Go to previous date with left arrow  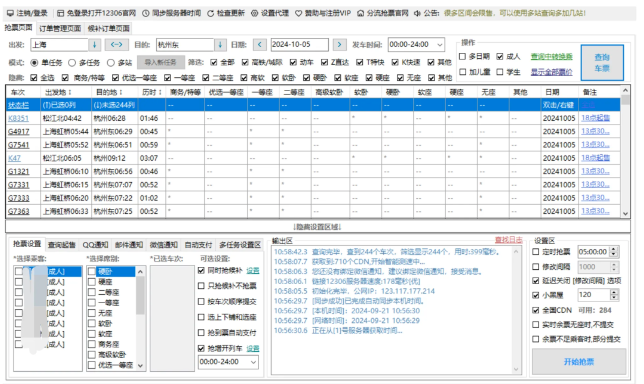coord(260,44)
